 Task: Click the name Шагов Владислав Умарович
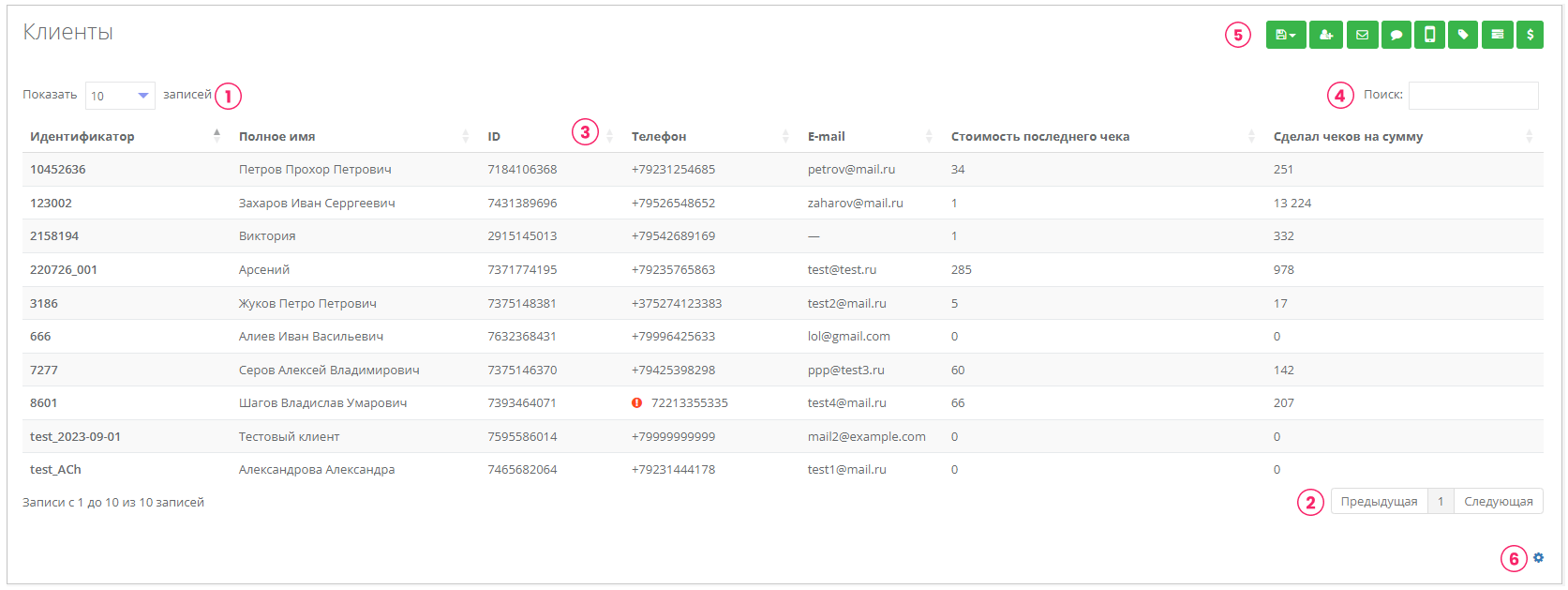click(322, 403)
